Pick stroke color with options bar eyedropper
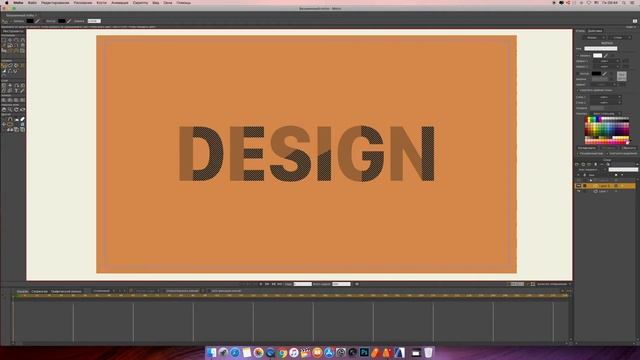 tap(69, 21)
